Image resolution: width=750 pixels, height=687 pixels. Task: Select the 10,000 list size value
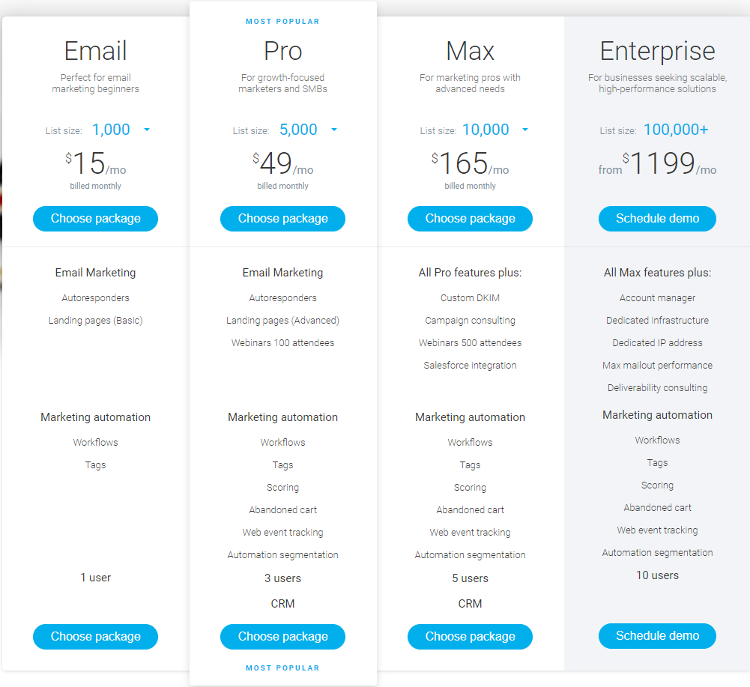(485, 130)
